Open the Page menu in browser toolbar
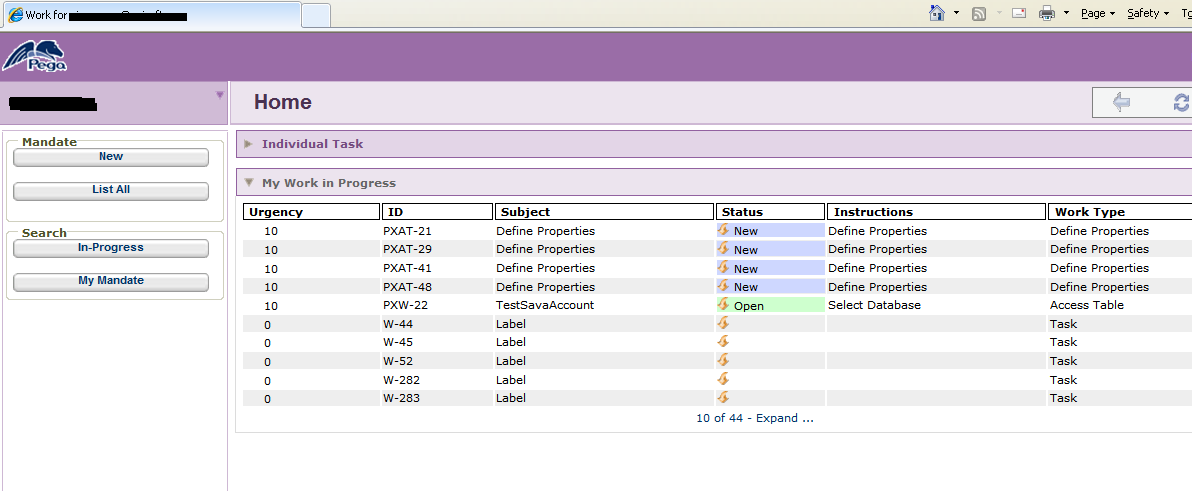The image size is (1192, 491). tap(1097, 13)
